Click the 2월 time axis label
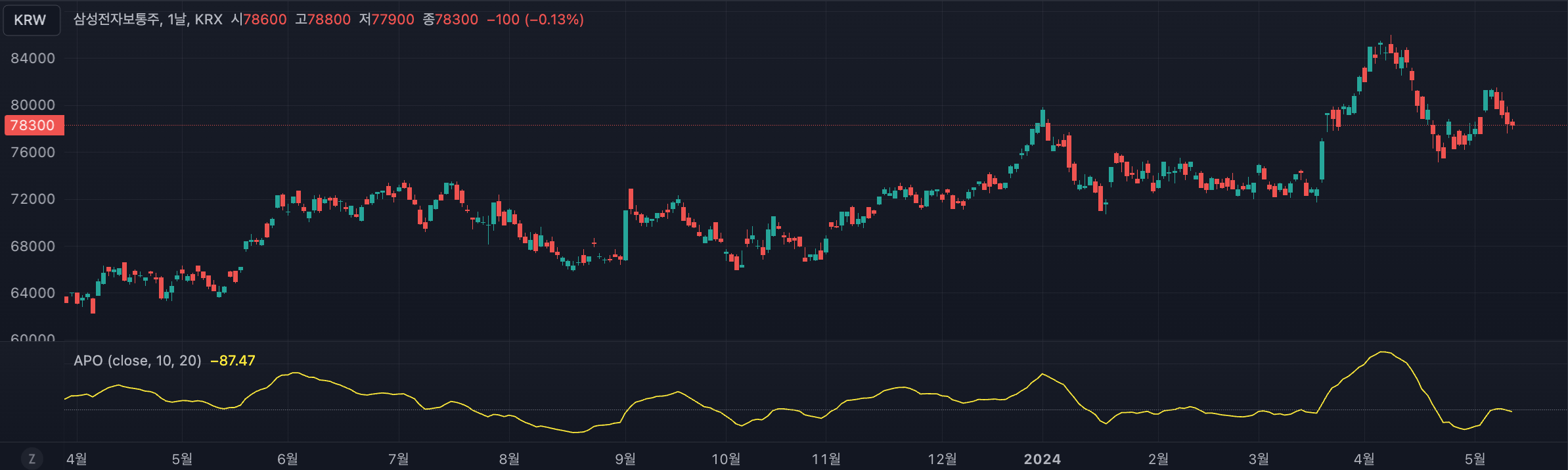 [x=1158, y=459]
